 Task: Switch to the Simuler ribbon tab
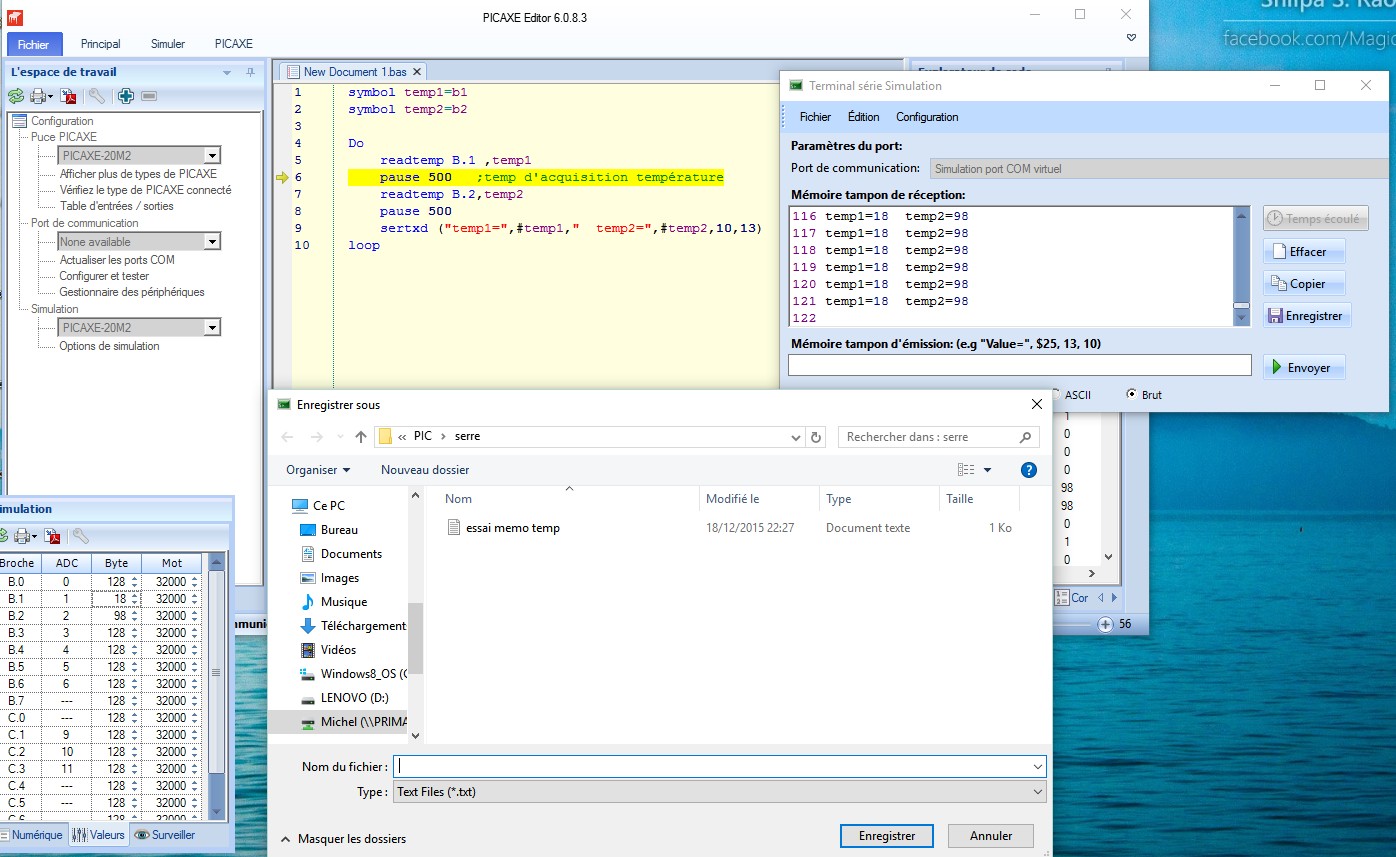point(168,44)
